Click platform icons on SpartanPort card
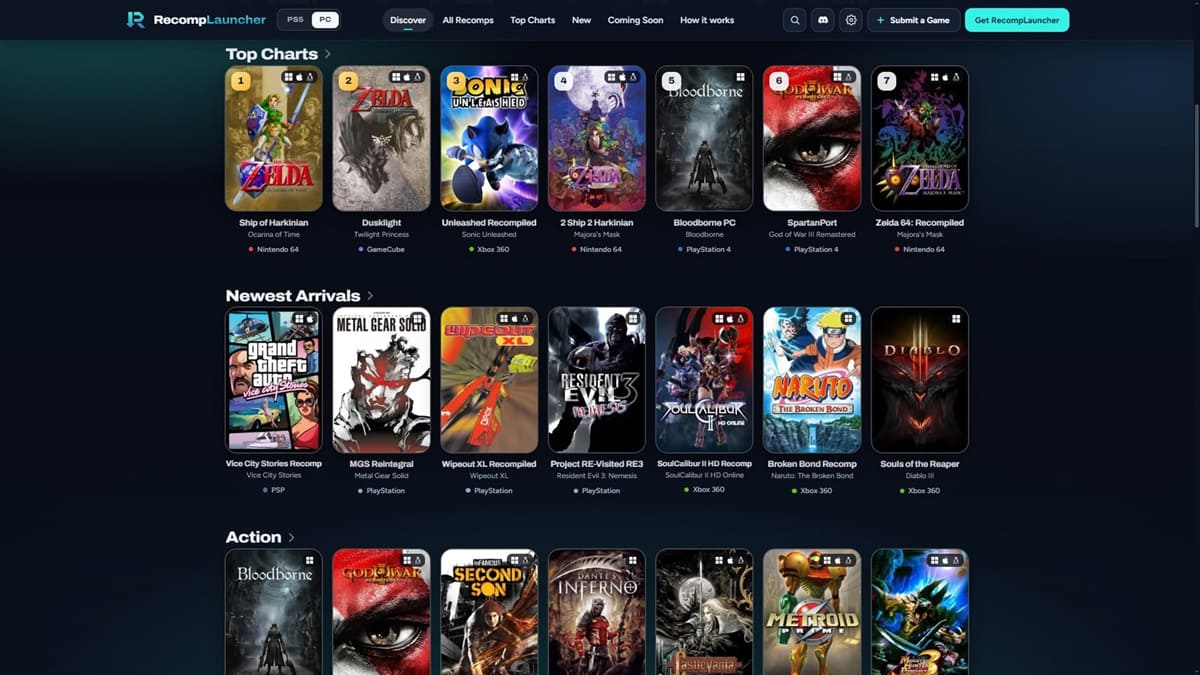The width and height of the screenshot is (1200, 675). pyautogui.click(x=842, y=77)
